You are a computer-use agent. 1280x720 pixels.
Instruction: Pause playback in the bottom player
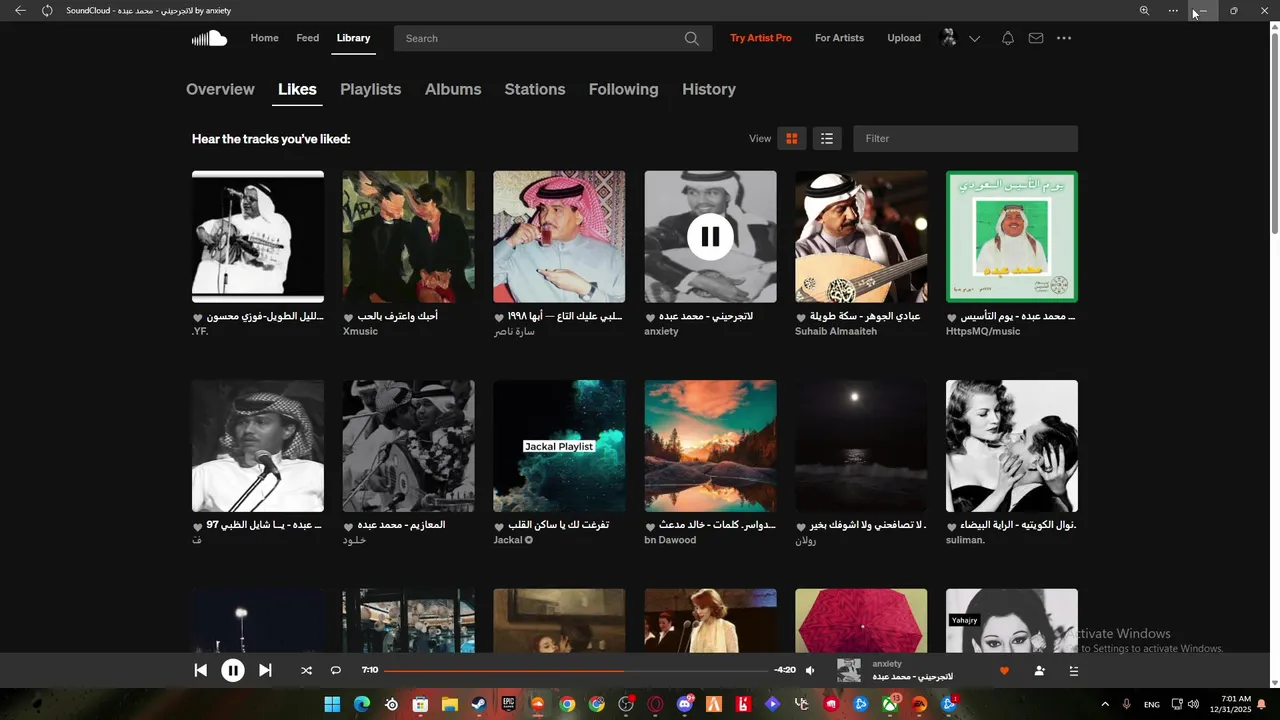(233, 671)
